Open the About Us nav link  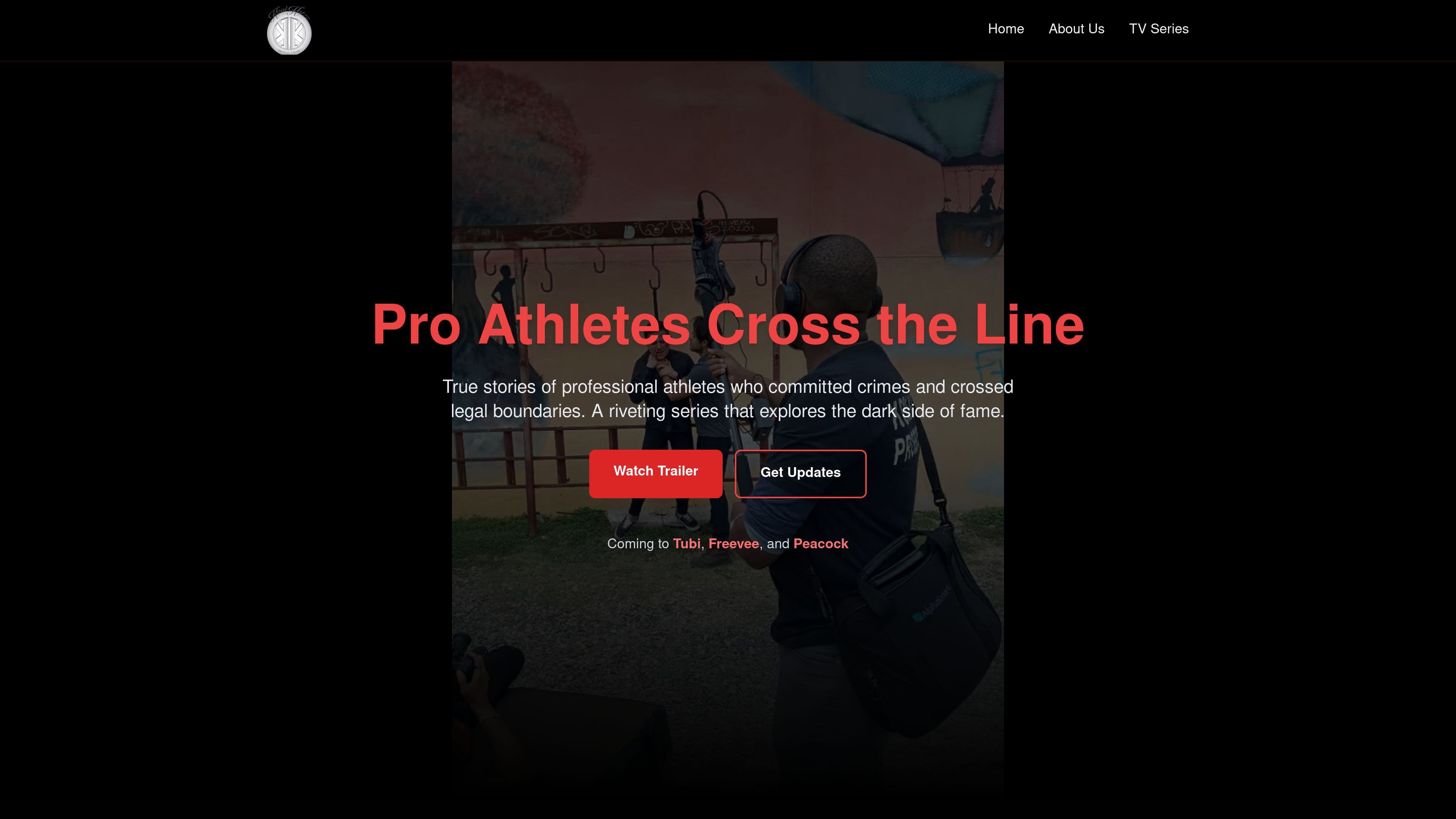click(x=1076, y=29)
